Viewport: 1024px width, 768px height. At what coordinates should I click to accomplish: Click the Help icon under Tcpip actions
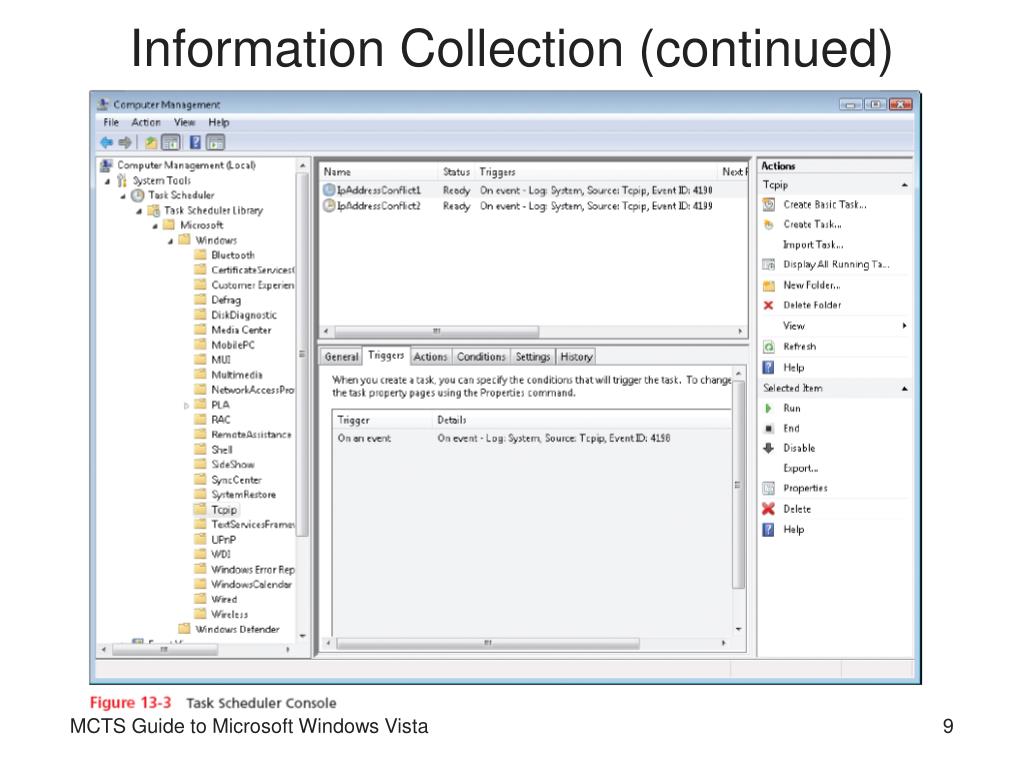pyautogui.click(x=769, y=368)
